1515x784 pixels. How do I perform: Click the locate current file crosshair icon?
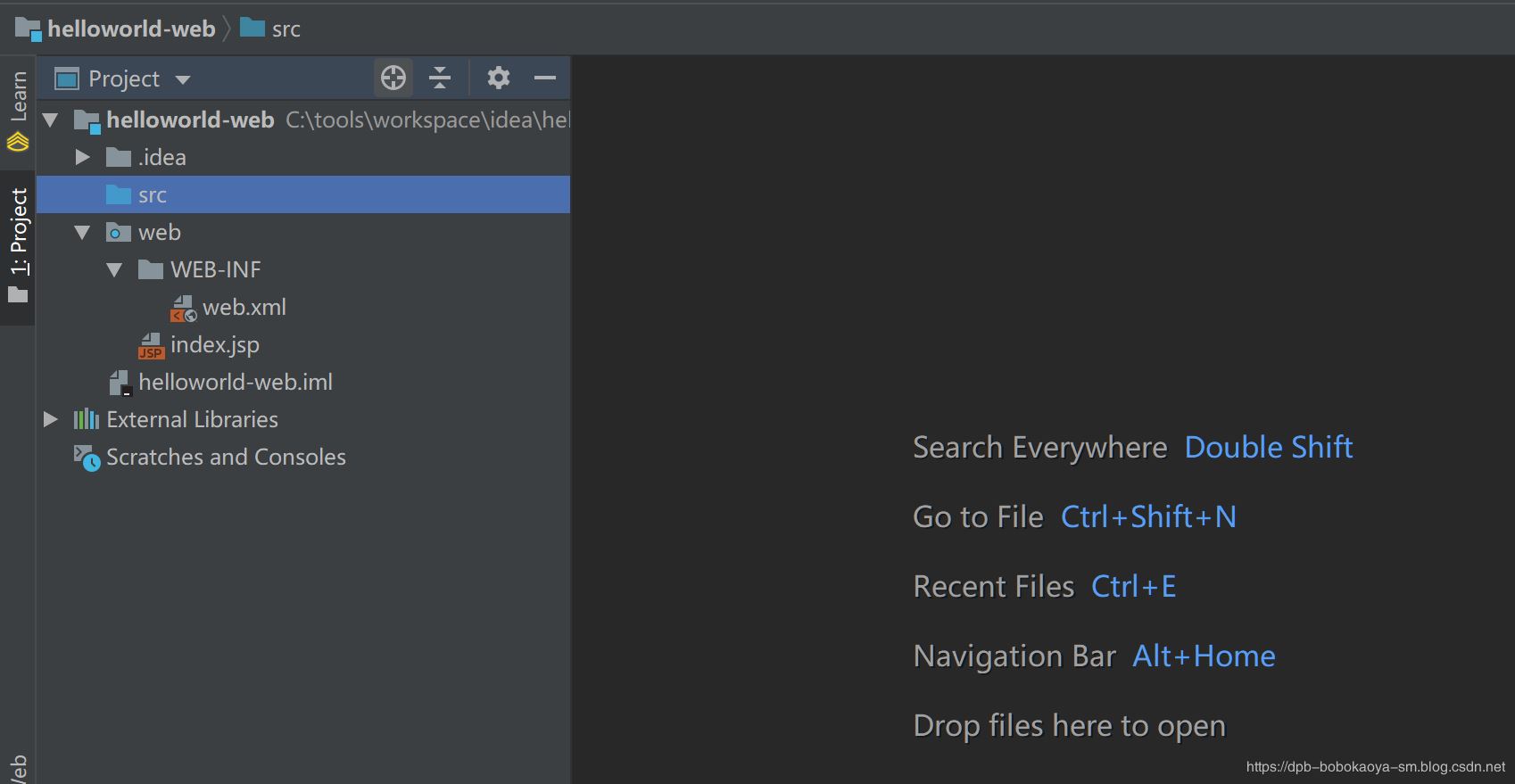pos(393,78)
